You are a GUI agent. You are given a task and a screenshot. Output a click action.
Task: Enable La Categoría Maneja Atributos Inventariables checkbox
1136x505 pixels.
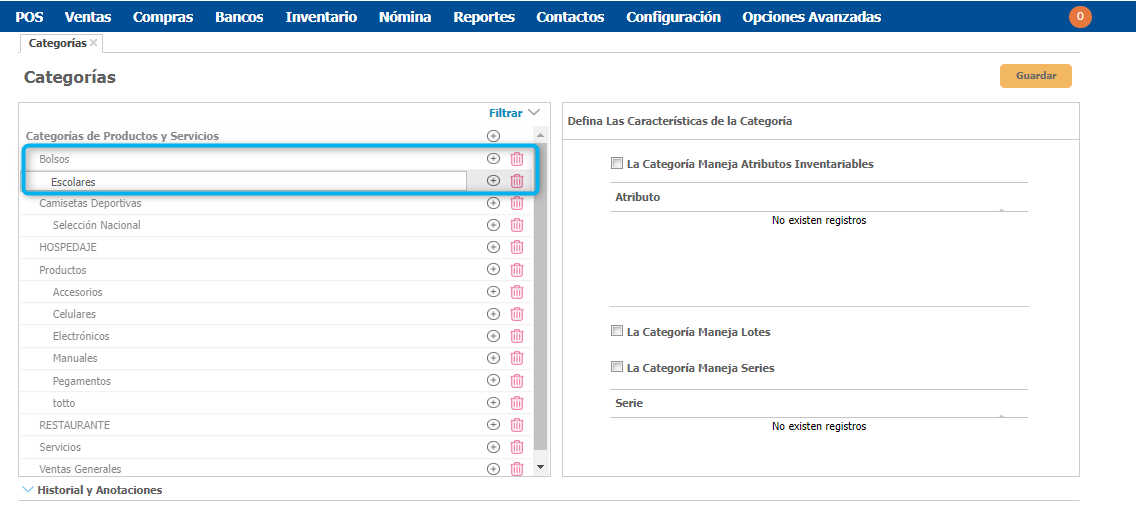pos(617,163)
